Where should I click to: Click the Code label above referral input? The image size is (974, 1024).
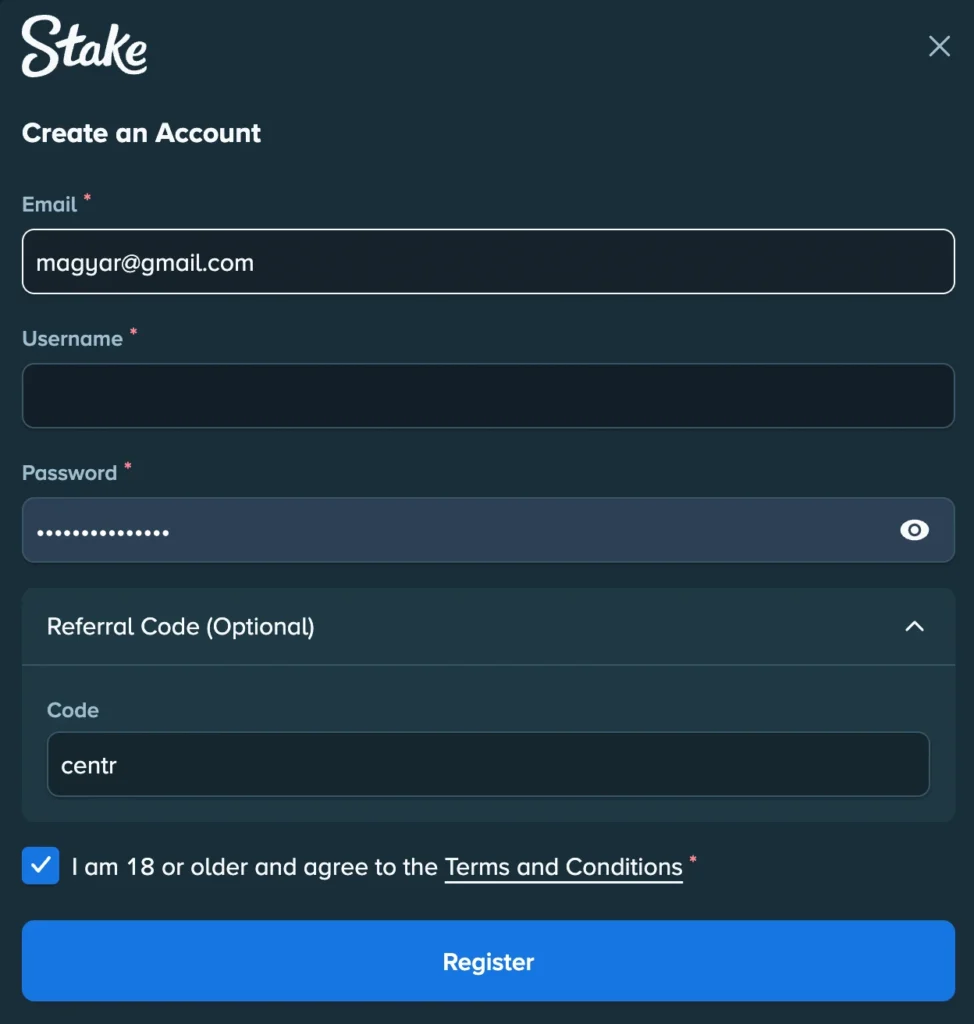(73, 710)
